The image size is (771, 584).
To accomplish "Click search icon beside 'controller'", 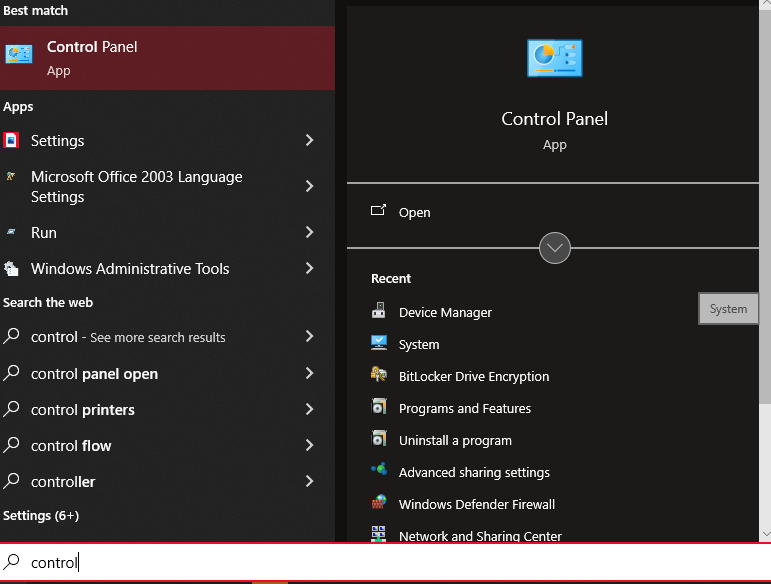I will 11,481.
